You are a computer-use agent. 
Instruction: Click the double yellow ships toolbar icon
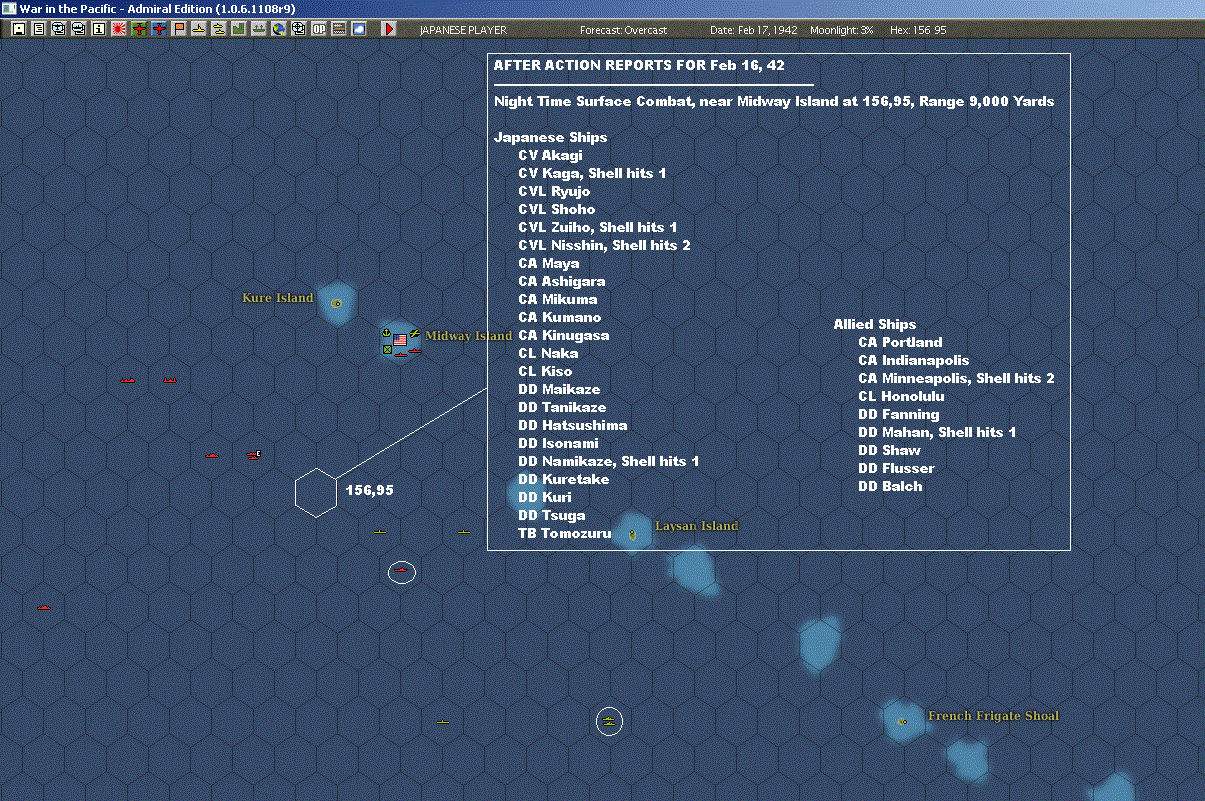[218, 29]
